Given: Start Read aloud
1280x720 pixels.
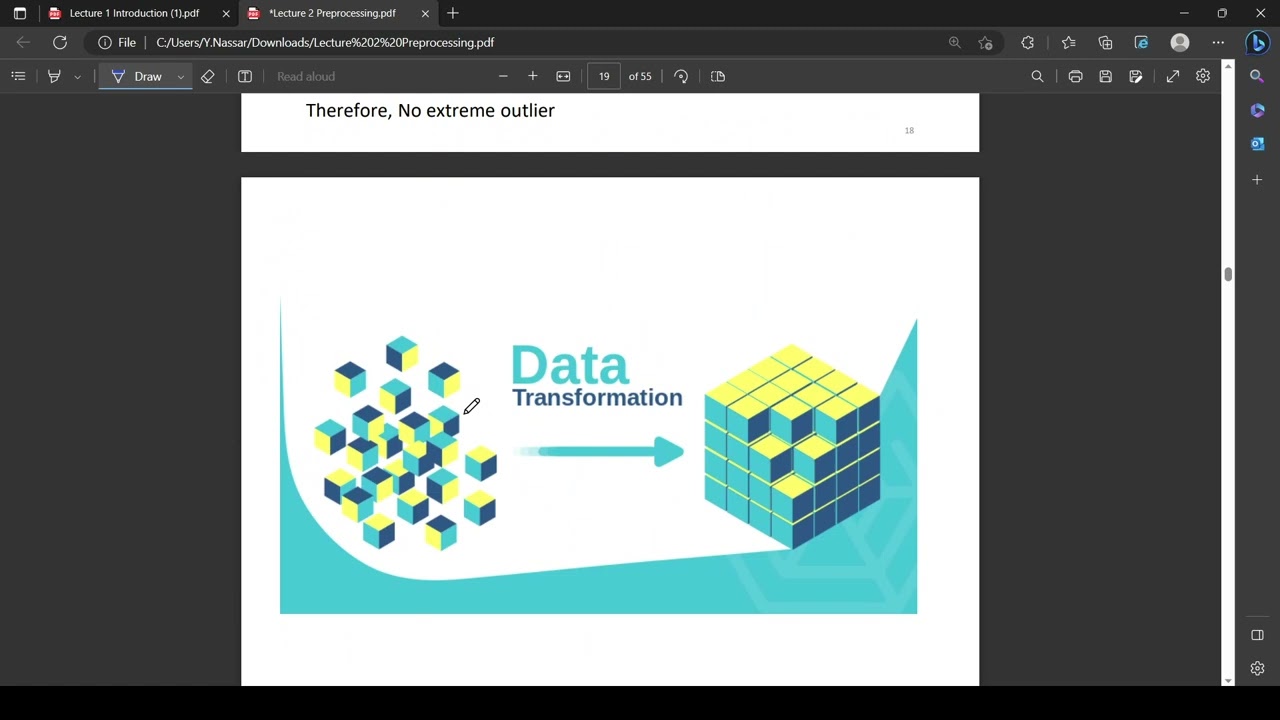Looking at the screenshot, I should click(x=306, y=76).
